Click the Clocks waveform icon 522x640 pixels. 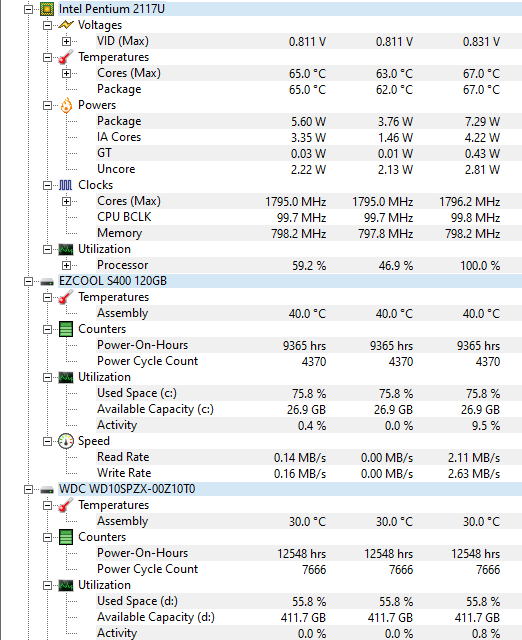(x=66, y=185)
